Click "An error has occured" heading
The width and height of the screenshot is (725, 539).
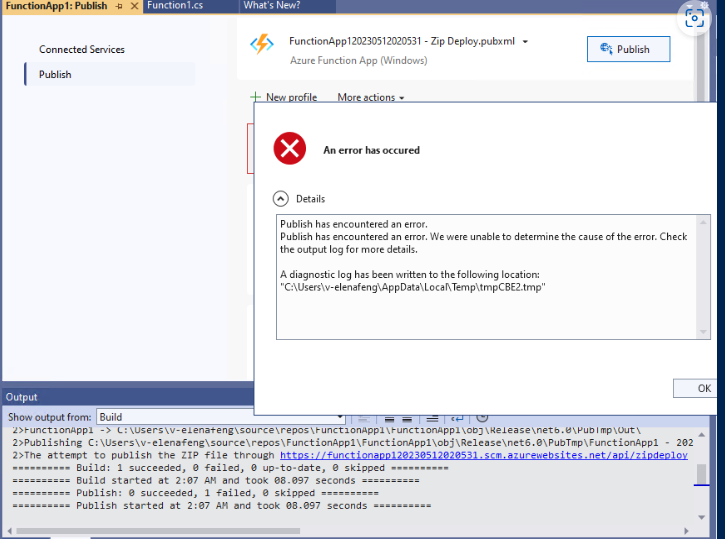[x=371, y=150]
